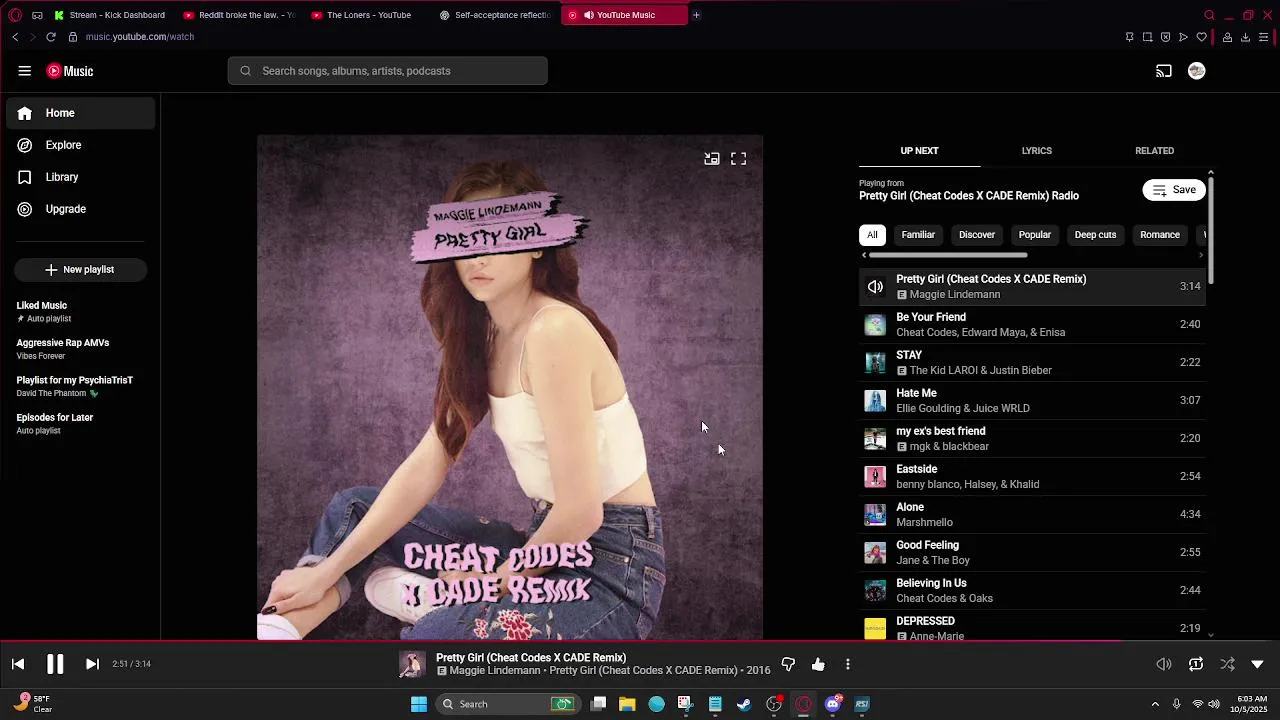Click Pretty Girl now-playing speaker icon
The width and height of the screenshot is (1280, 720).
(875, 287)
